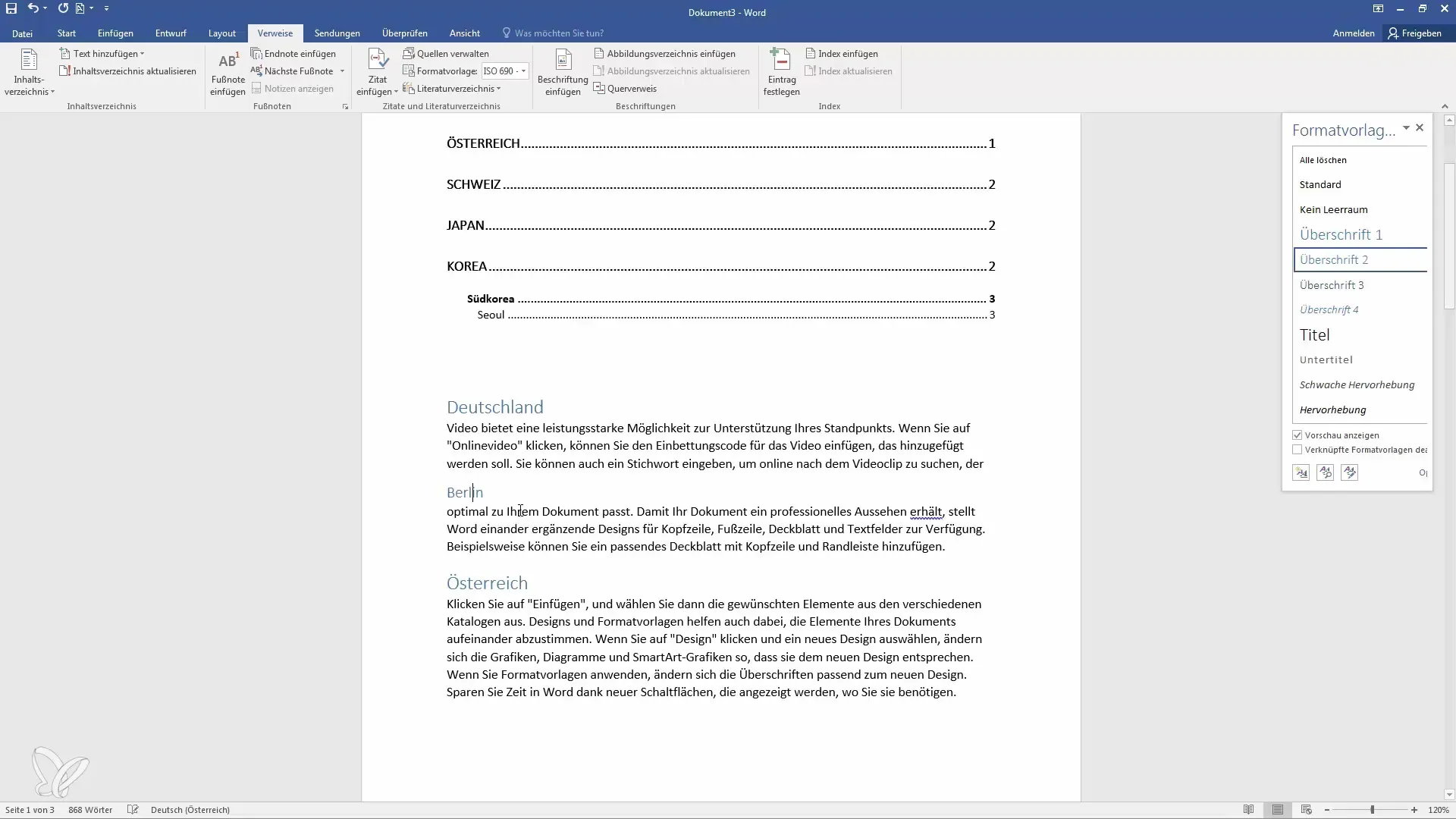1456x819 pixels.
Task: Switch to the Layout tab
Action: (222, 33)
